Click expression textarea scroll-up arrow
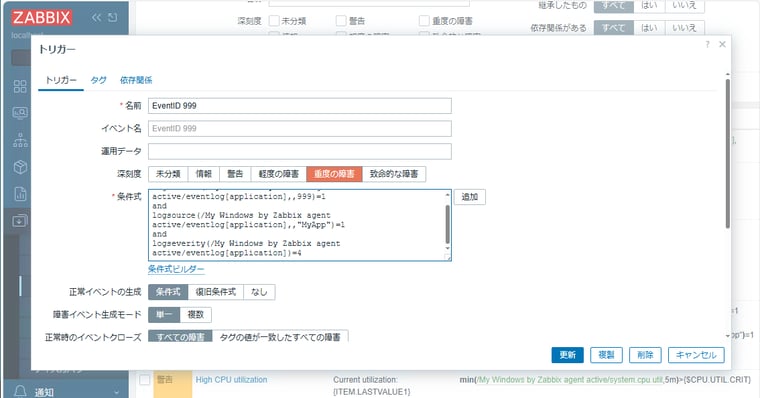The height and width of the screenshot is (398, 760). pyautogui.click(x=447, y=194)
